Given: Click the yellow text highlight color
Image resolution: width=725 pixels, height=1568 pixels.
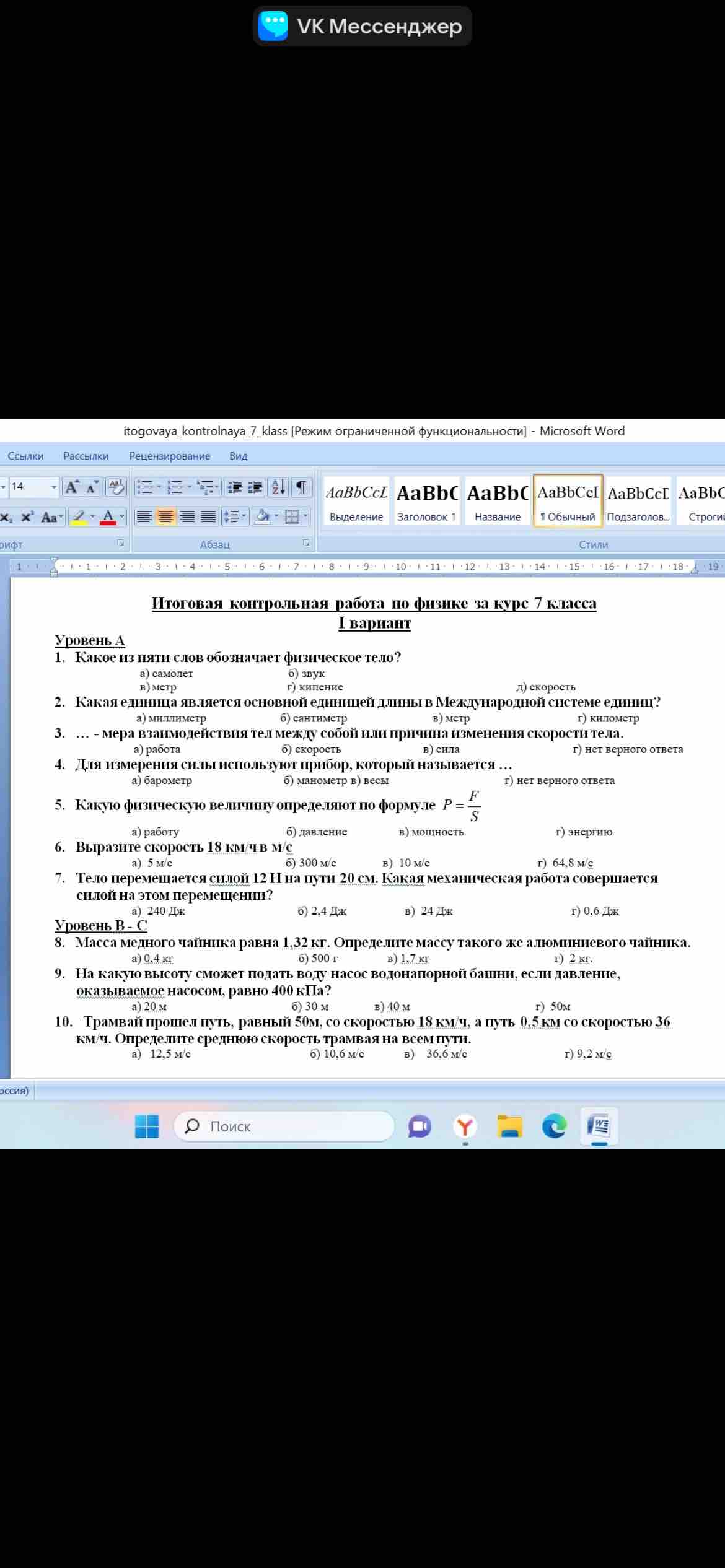Looking at the screenshot, I should 78,516.
